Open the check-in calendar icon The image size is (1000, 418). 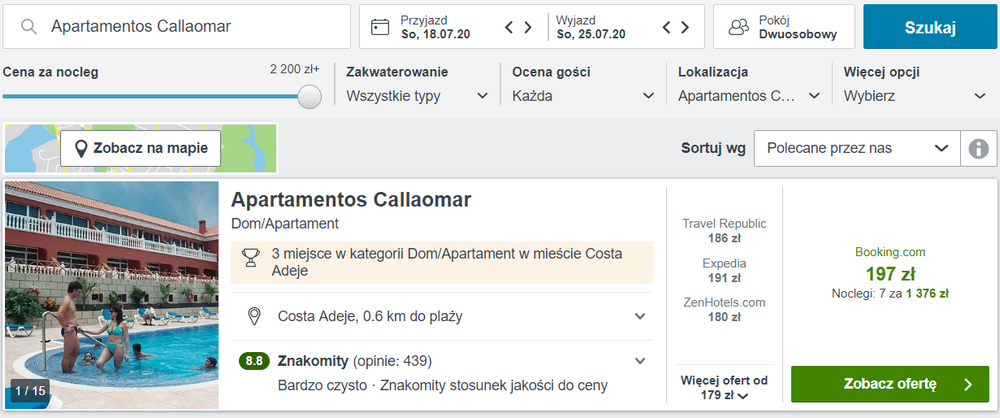(379, 27)
